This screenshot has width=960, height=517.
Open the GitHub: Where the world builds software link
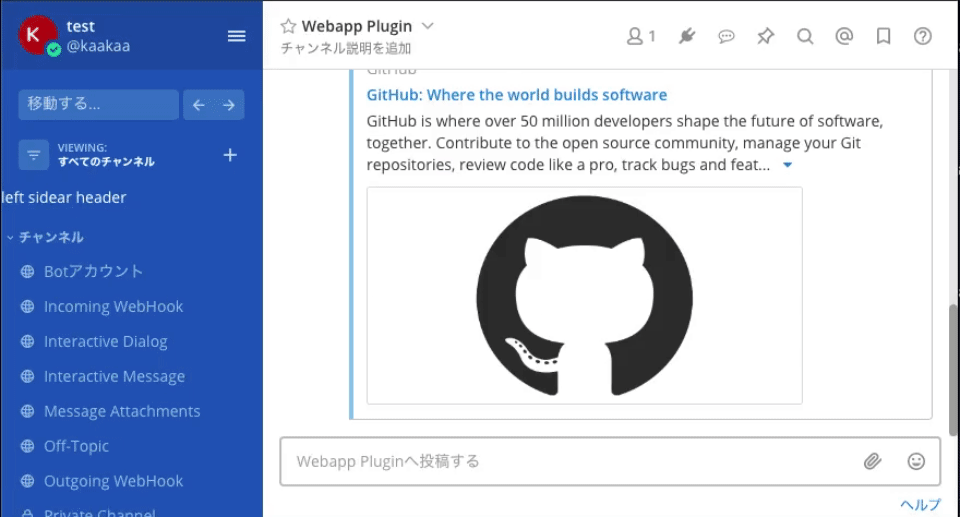(517, 95)
